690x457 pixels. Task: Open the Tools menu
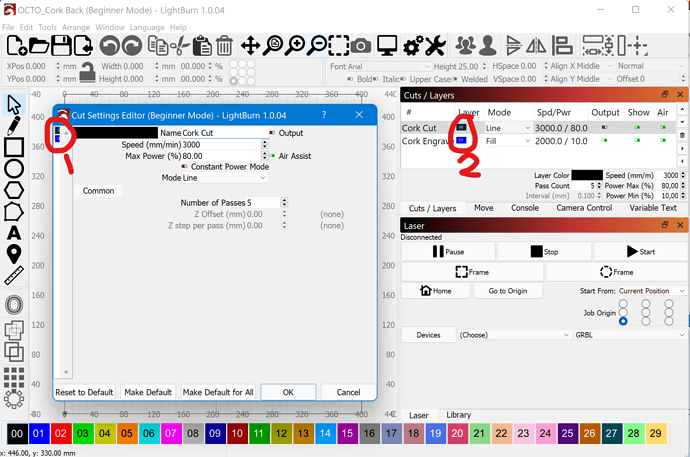pyautogui.click(x=48, y=27)
